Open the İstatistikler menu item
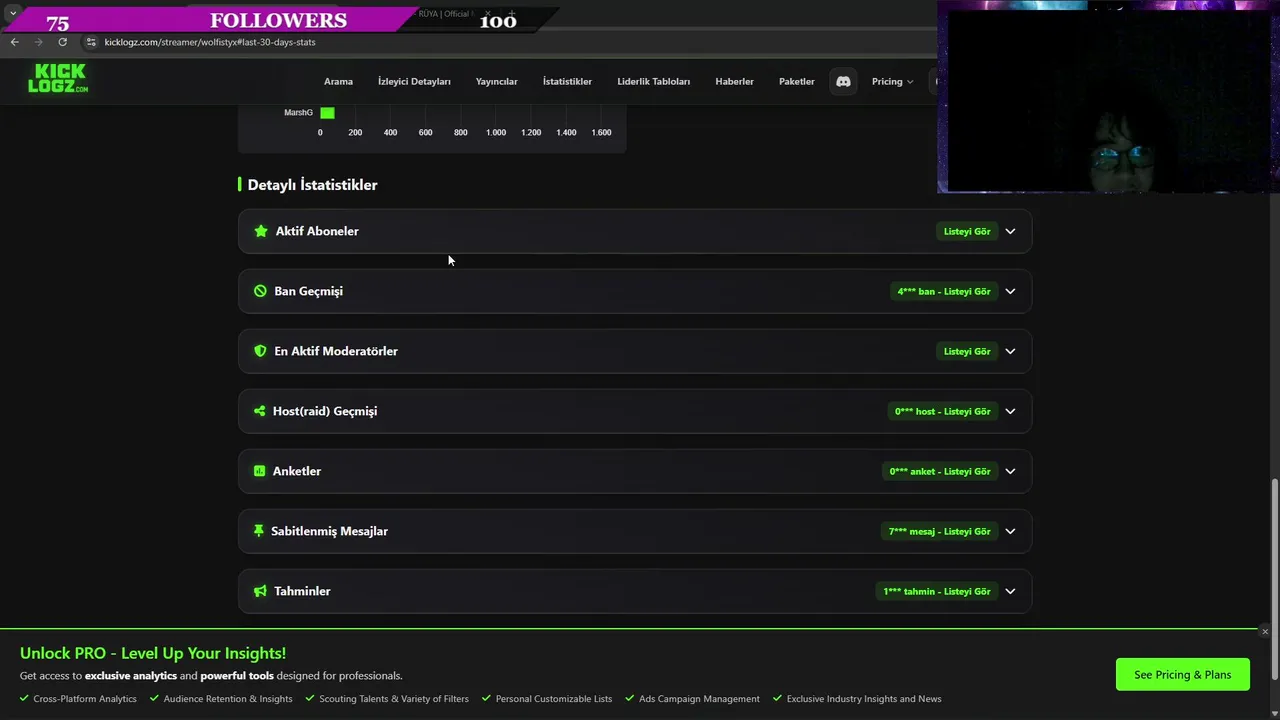This screenshot has height=720, width=1280. coord(567,81)
